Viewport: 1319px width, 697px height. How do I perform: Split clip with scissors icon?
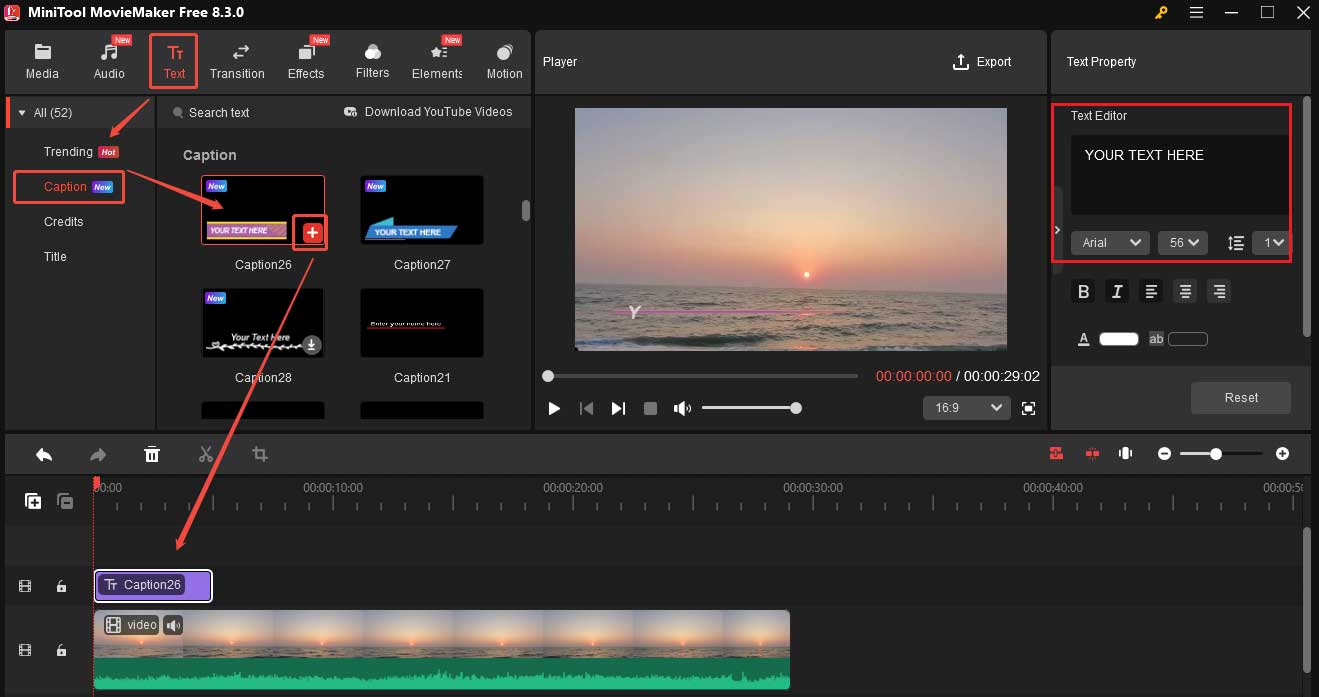[206, 454]
